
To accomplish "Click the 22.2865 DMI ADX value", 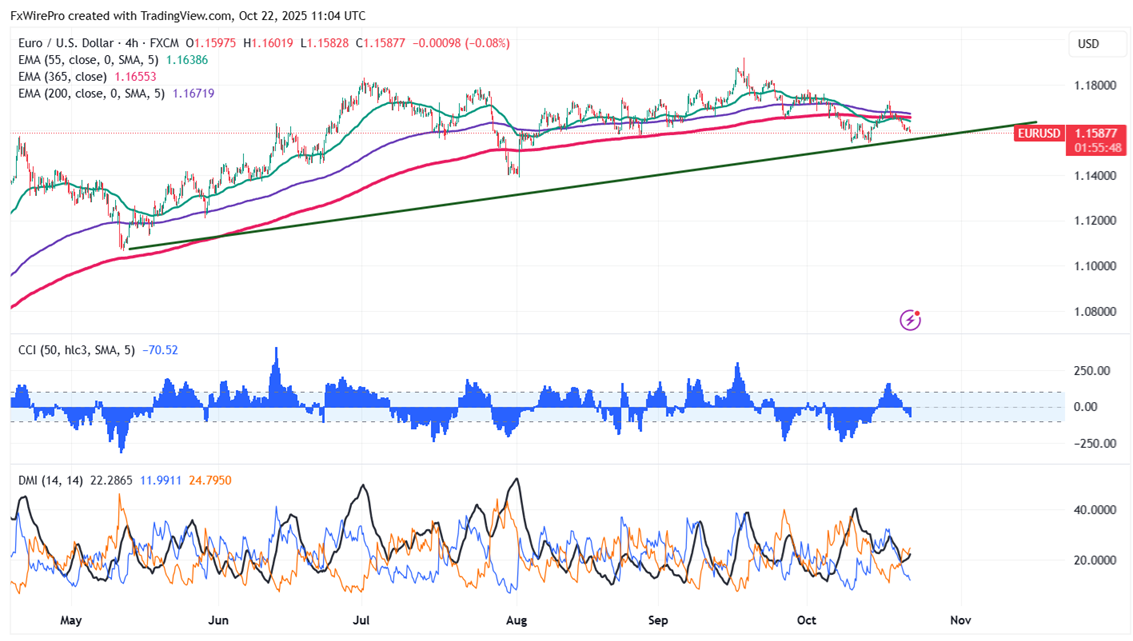I will point(111,480).
